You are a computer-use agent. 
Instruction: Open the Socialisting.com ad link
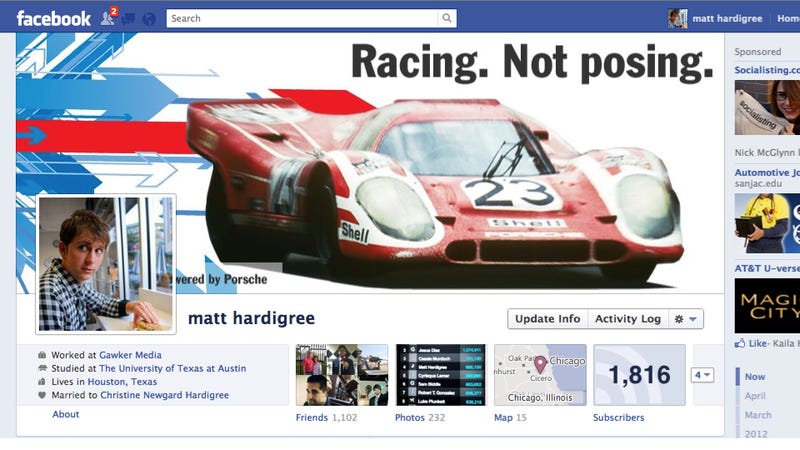pos(767,70)
